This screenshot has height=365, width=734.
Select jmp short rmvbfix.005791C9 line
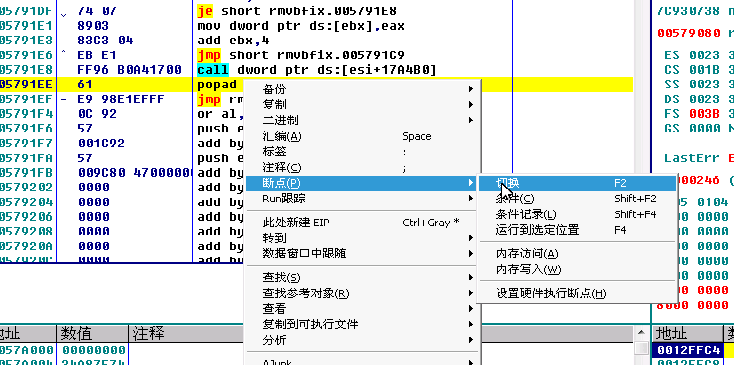(x=301, y=55)
